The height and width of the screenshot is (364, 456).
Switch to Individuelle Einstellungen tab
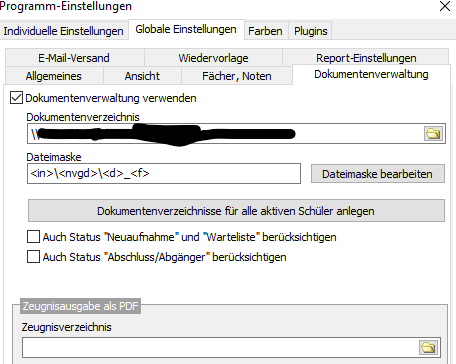point(63,31)
